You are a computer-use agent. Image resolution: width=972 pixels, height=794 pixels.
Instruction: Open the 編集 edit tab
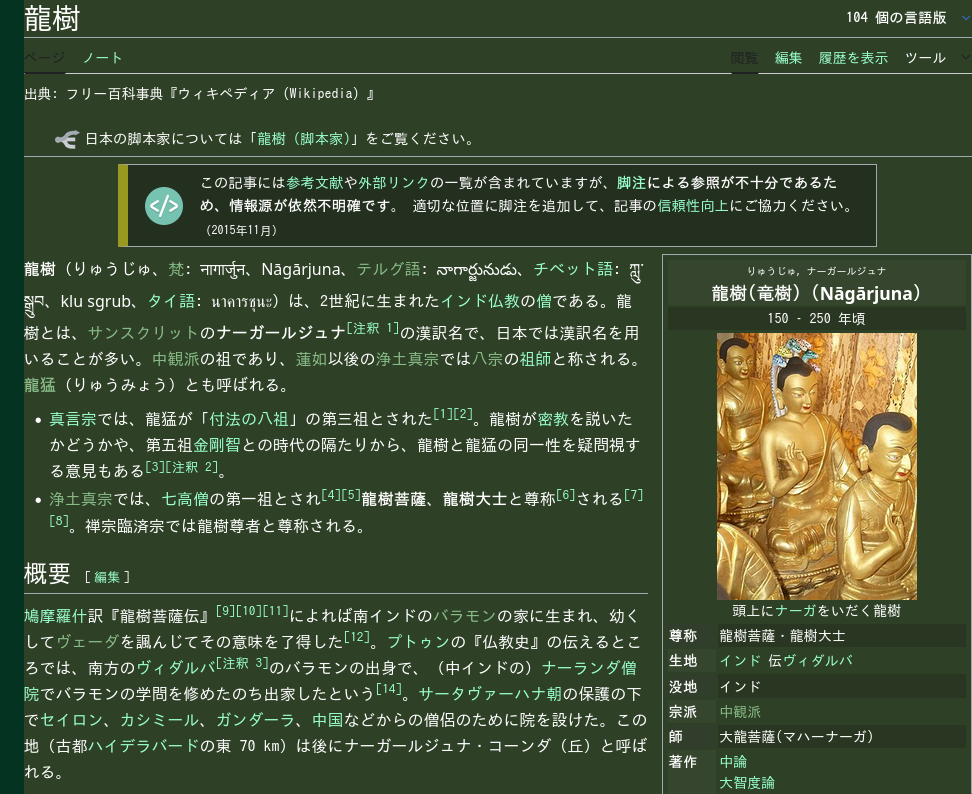click(x=788, y=58)
